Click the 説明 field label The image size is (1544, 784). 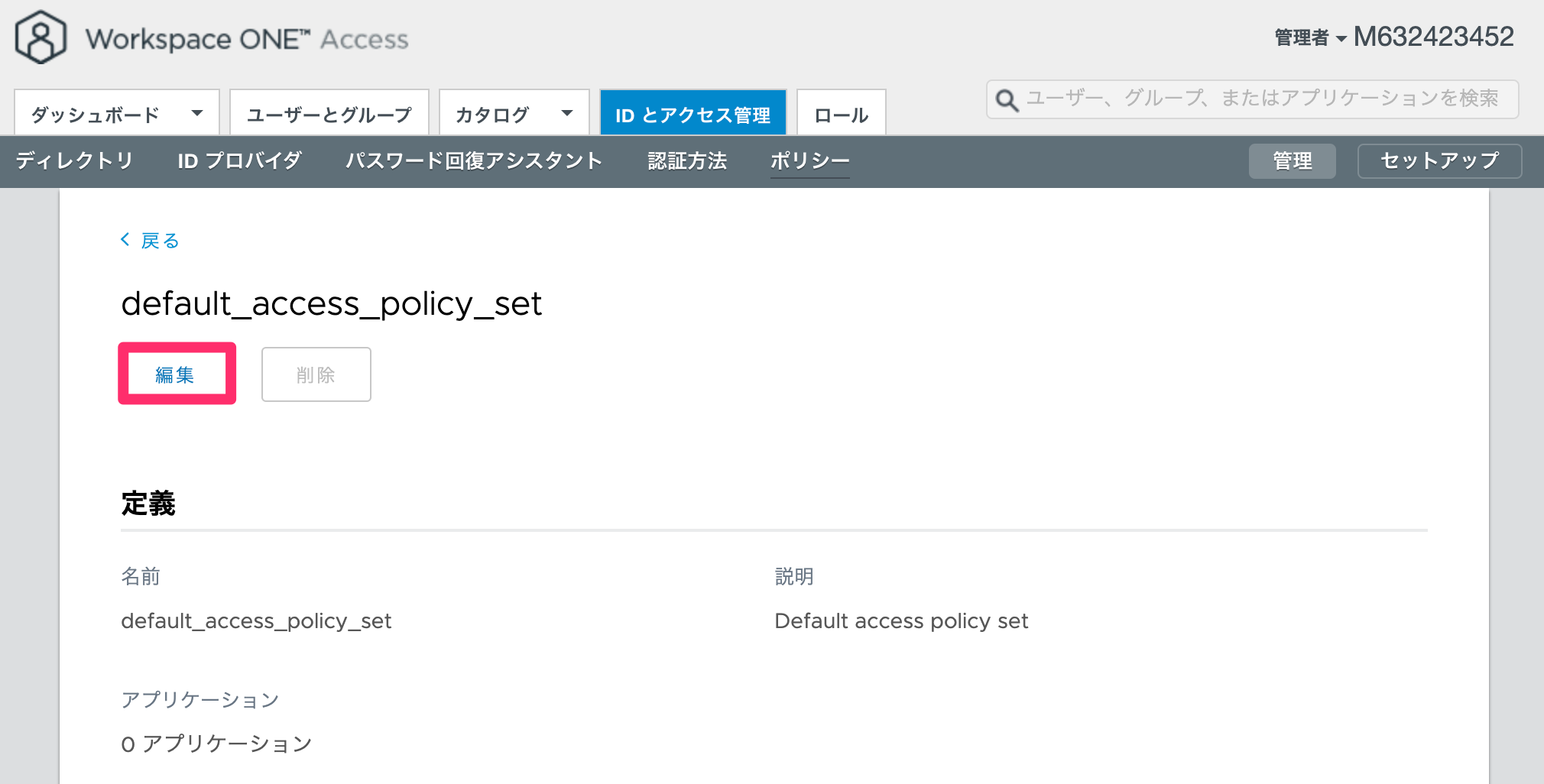click(x=794, y=576)
